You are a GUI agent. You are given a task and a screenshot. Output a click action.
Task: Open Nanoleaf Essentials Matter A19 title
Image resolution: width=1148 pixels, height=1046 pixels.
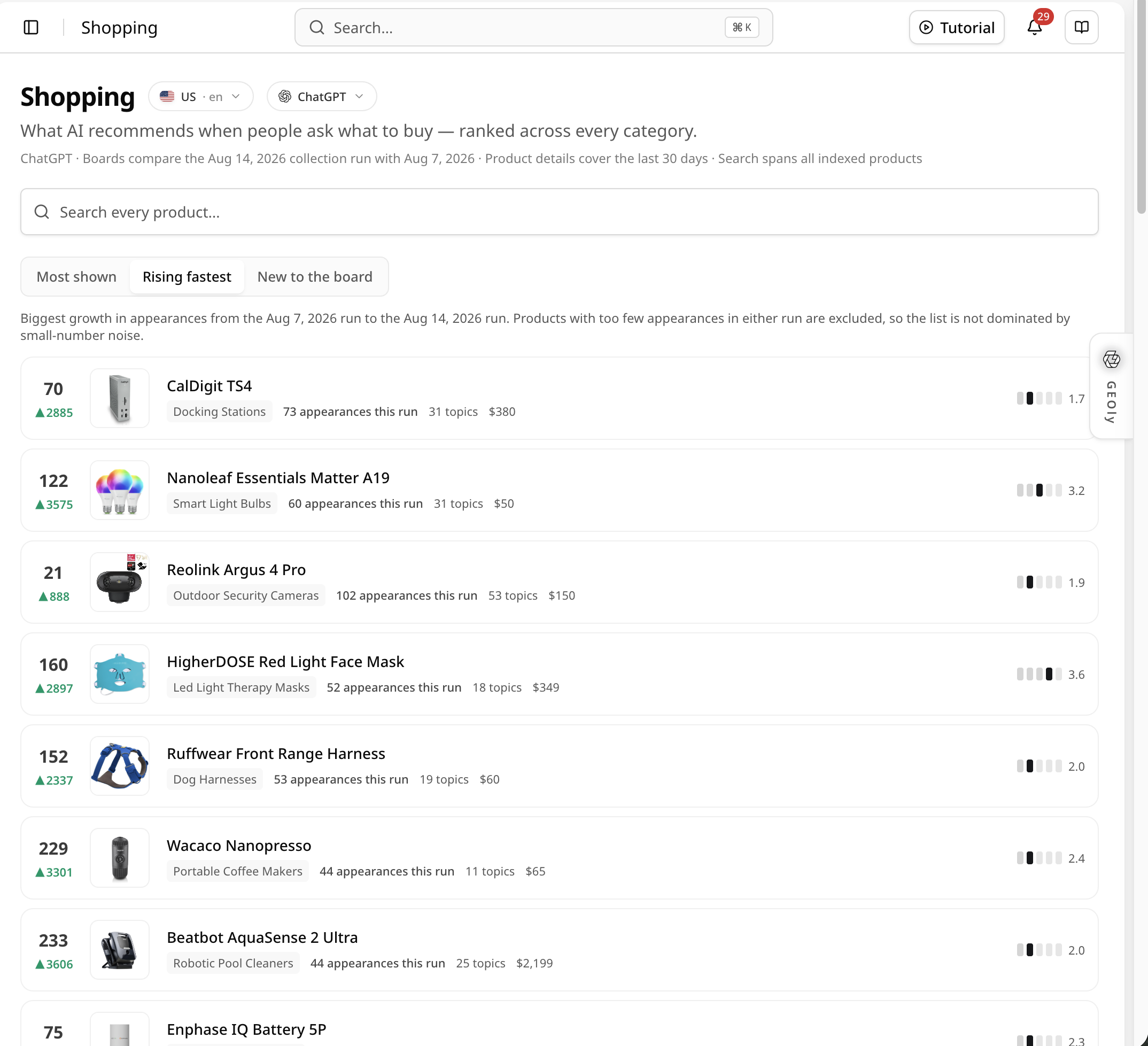point(278,478)
